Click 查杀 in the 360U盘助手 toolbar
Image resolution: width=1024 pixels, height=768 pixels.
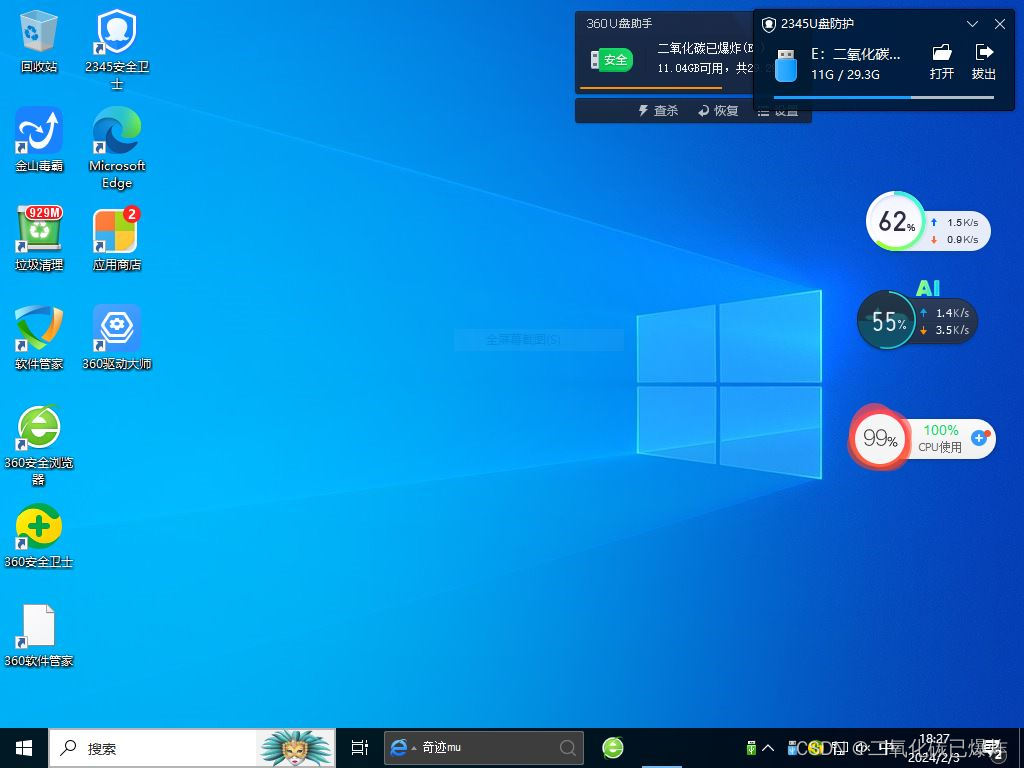pos(659,111)
